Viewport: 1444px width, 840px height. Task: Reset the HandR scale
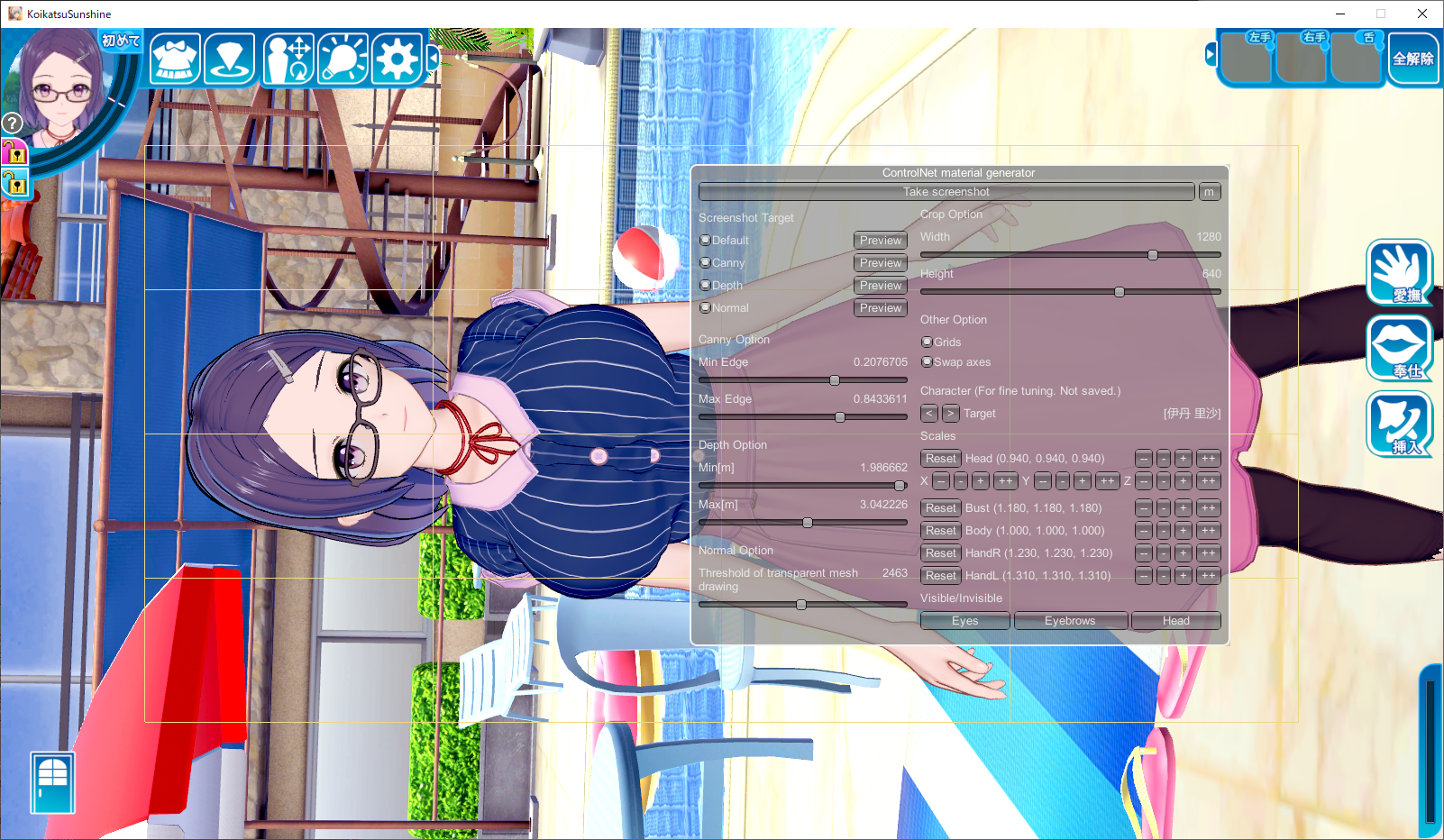point(941,553)
